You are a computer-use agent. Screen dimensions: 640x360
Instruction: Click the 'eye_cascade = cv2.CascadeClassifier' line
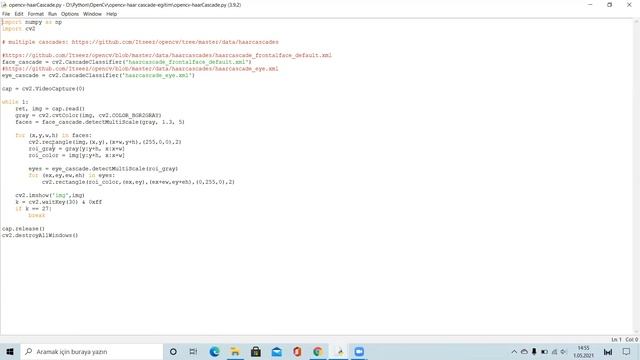point(98,75)
